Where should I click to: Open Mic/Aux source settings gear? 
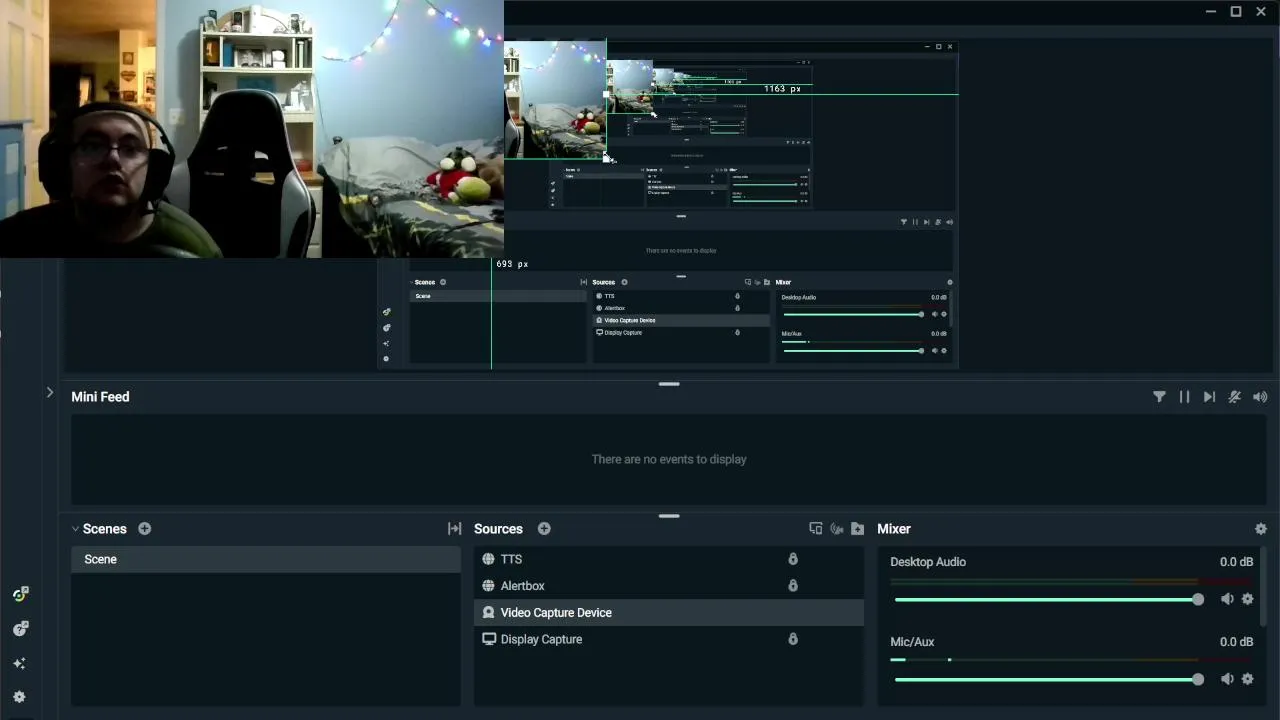[x=1247, y=679]
